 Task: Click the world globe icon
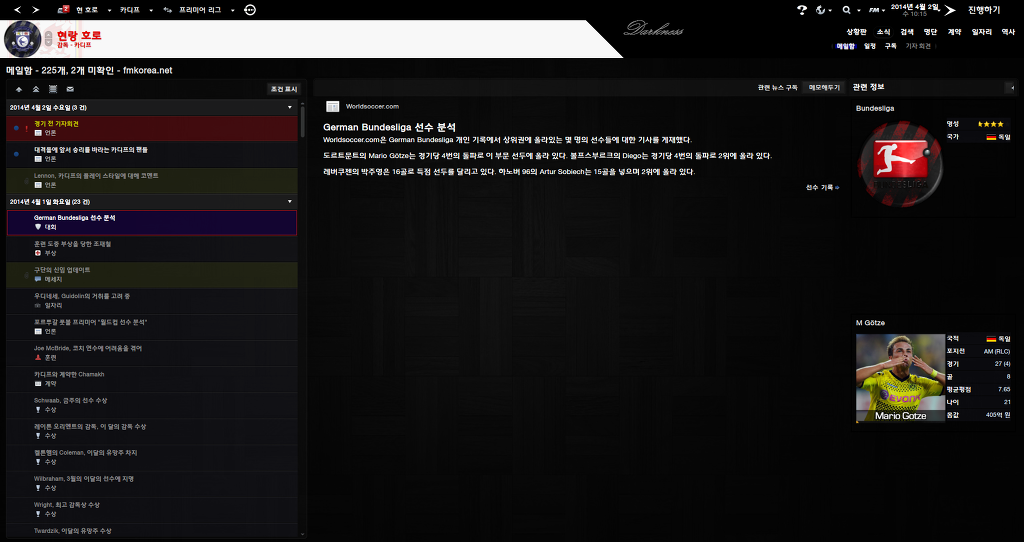click(x=821, y=10)
